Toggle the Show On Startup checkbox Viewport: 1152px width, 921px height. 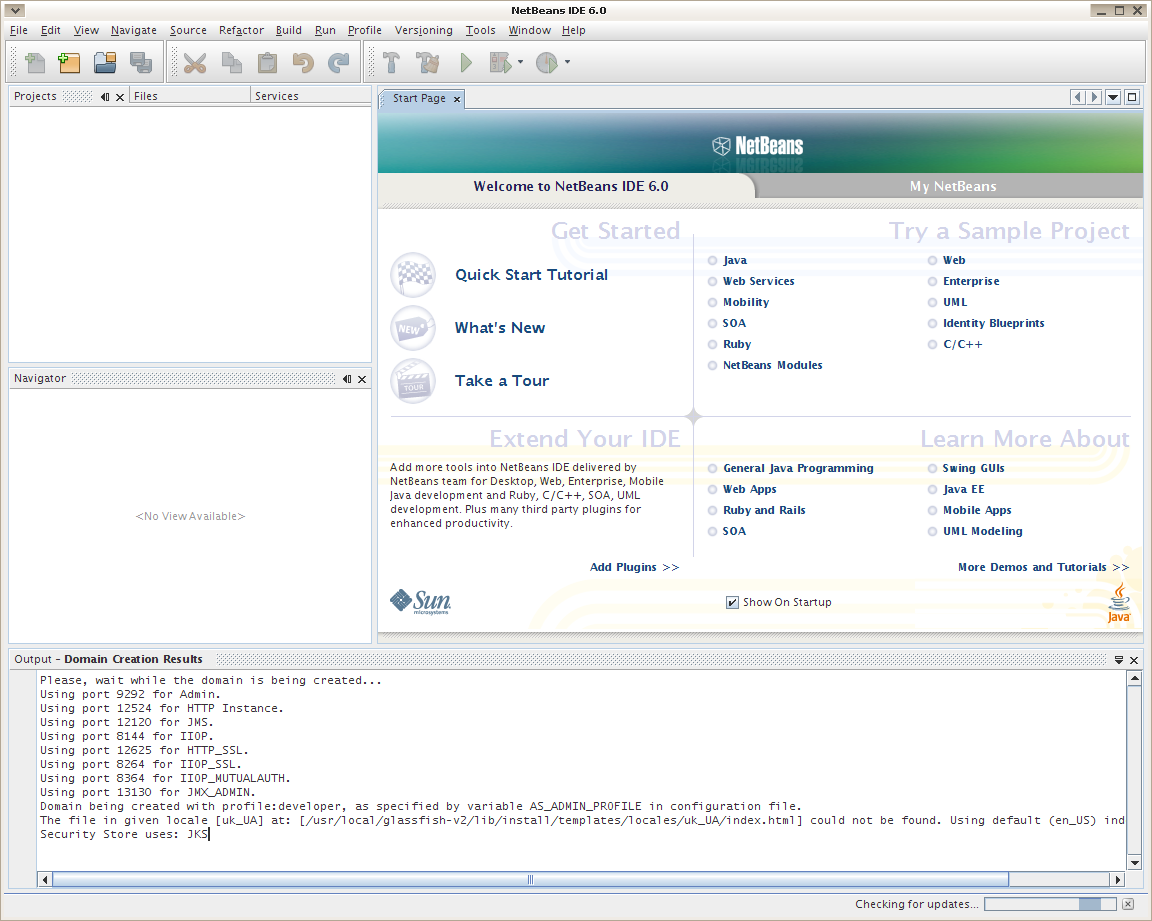(732, 602)
